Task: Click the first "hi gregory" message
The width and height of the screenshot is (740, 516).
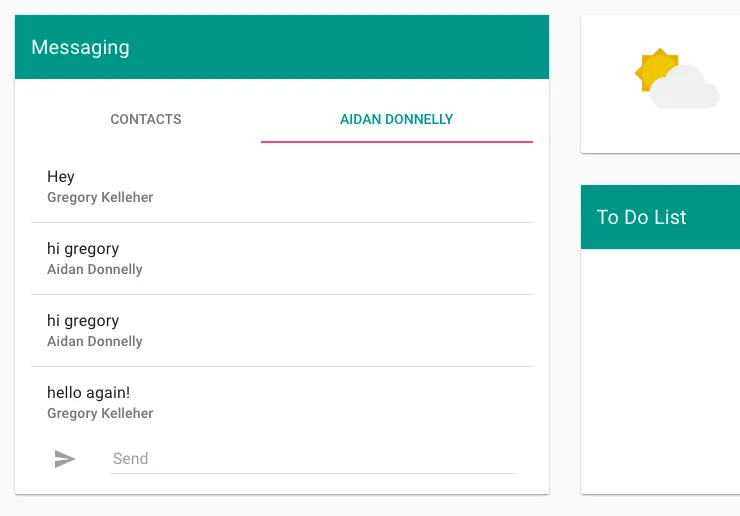Action: click(83, 249)
